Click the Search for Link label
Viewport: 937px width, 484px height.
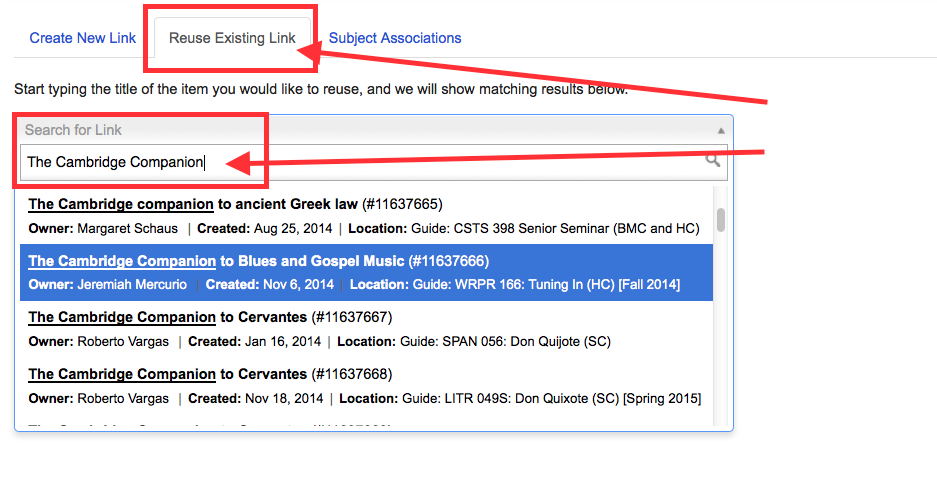[73, 130]
